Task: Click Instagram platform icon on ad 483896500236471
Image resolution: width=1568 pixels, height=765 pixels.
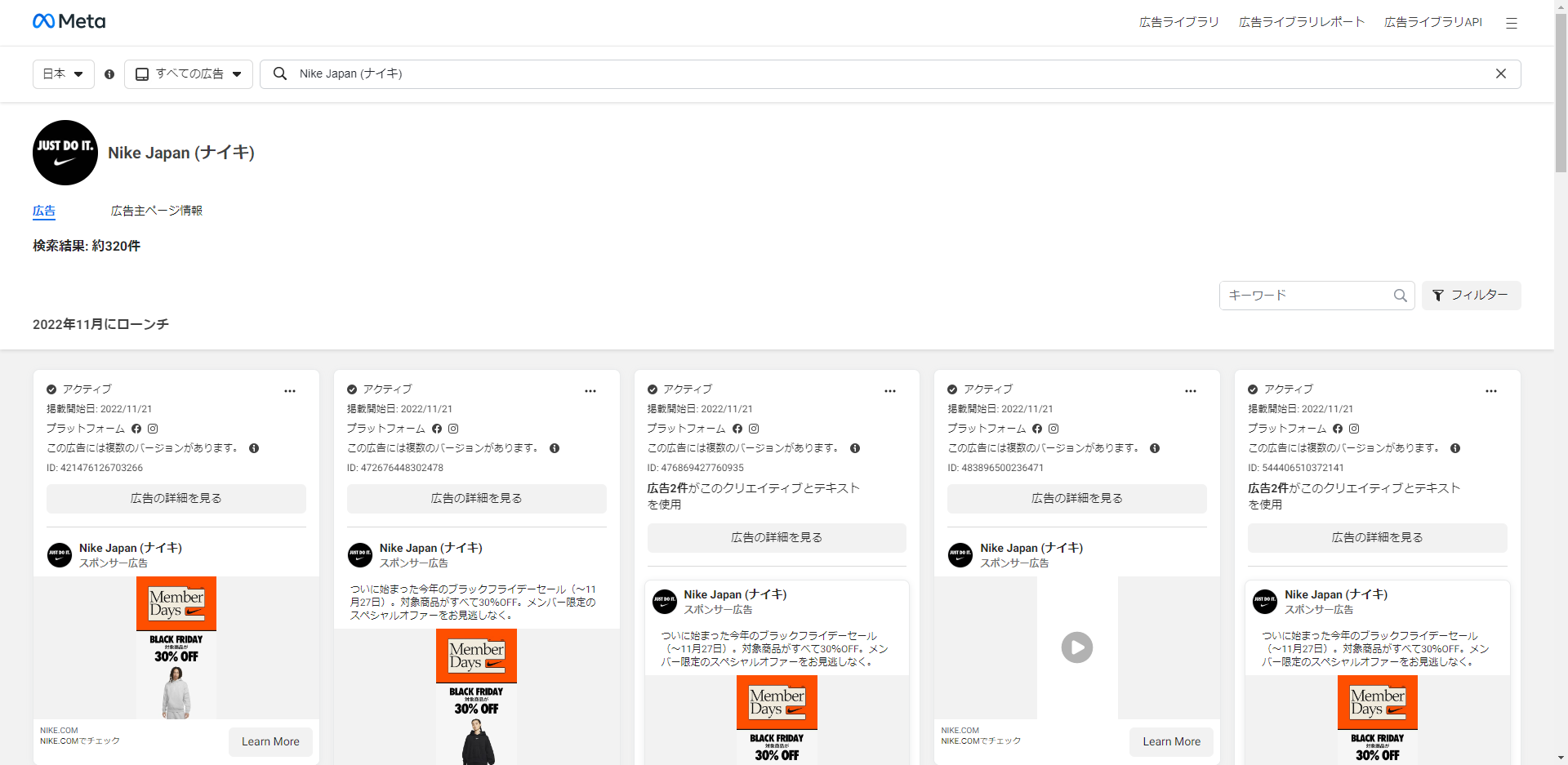Action: tap(1053, 429)
